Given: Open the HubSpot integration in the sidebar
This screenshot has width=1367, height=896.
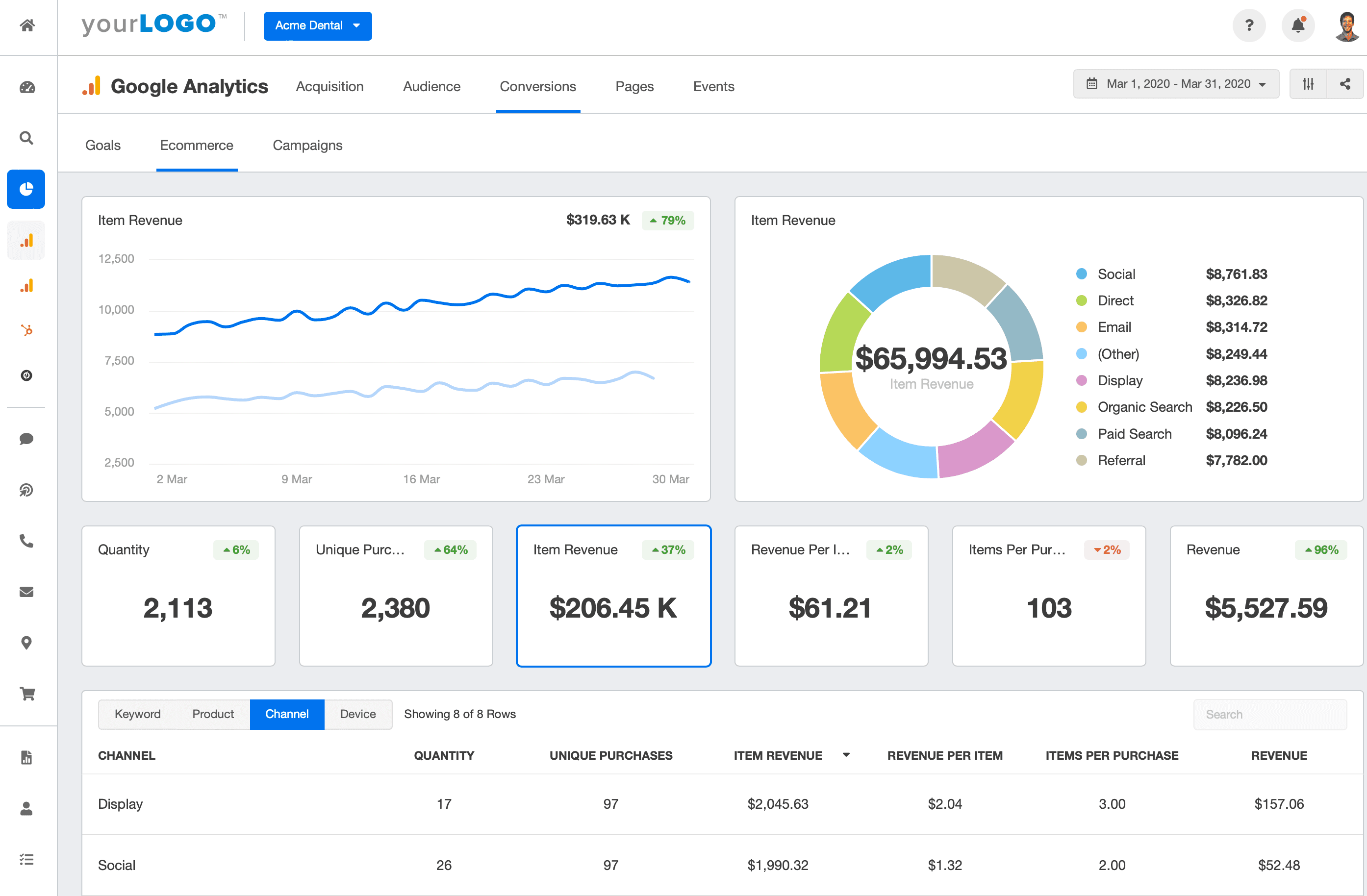Looking at the screenshot, I should coord(26,330).
